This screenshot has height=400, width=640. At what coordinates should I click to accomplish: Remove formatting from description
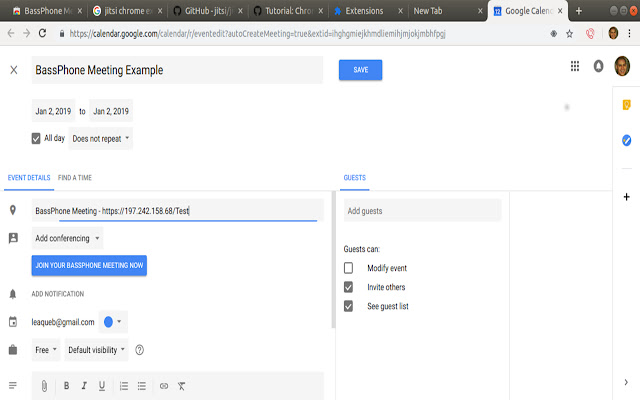[x=182, y=386]
